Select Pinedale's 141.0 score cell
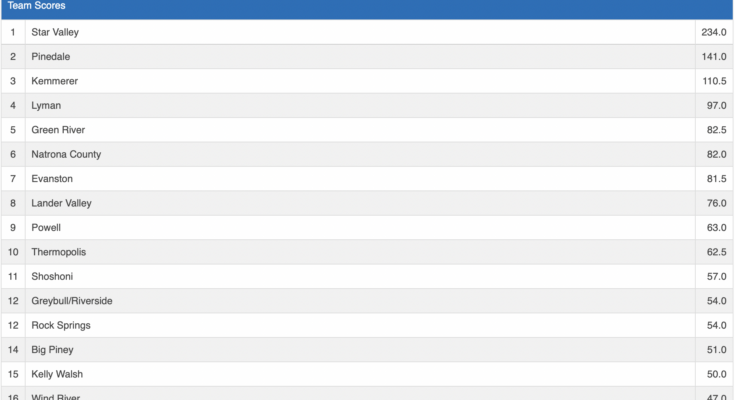The width and height of the screenshot is (735, 400). pyautogui.click(x=713, y=57)
